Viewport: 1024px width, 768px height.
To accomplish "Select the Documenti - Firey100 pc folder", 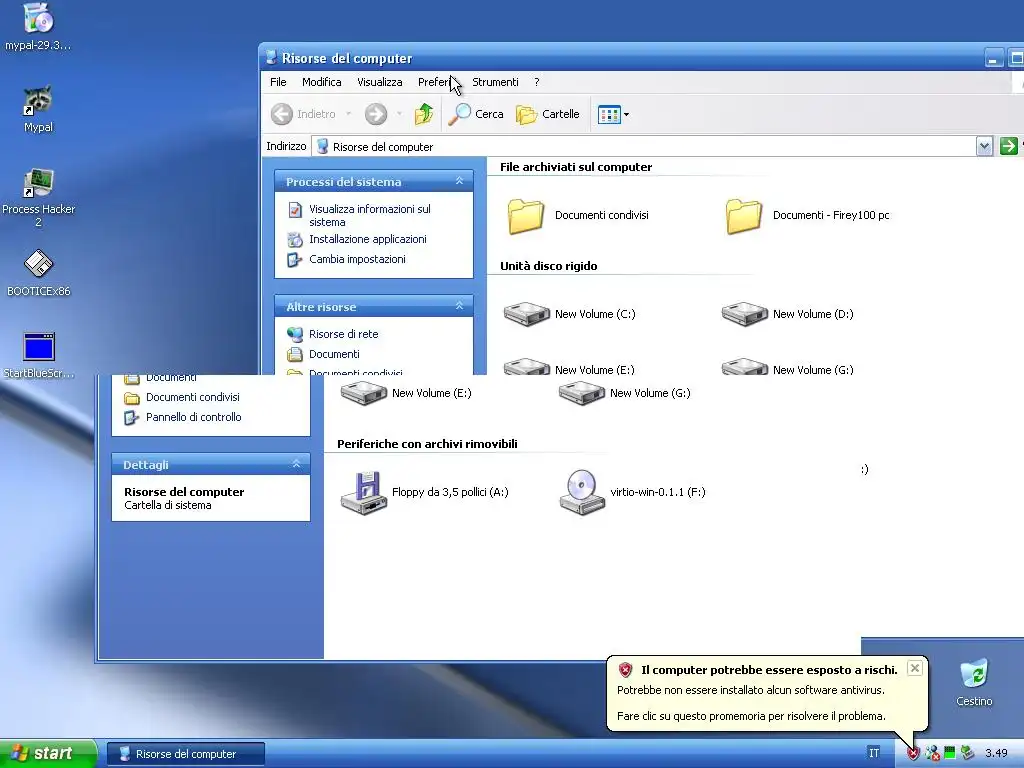I will [807, 216].
